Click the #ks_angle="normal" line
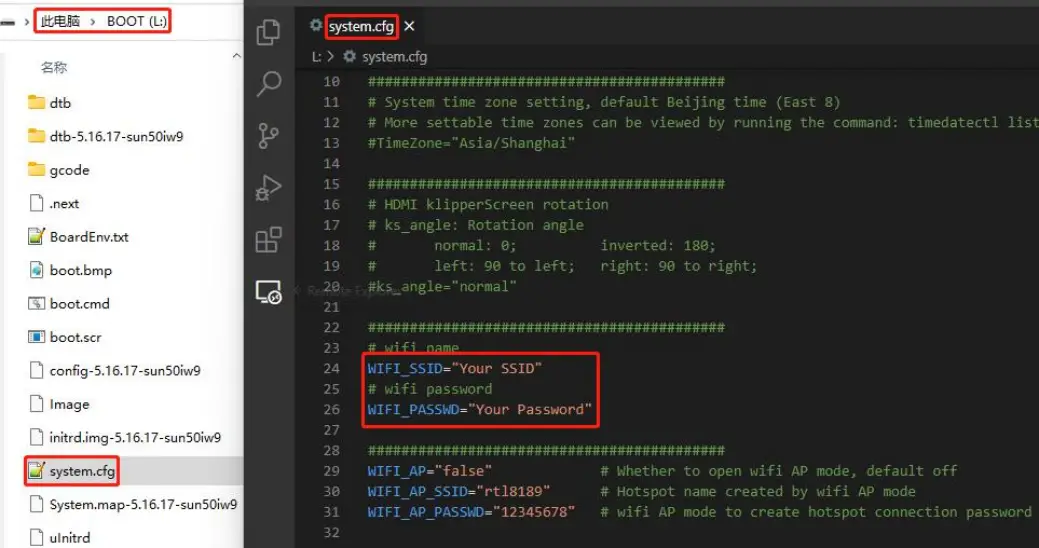The height and width of the screenshot is (548, 1039). coord(442,287)
